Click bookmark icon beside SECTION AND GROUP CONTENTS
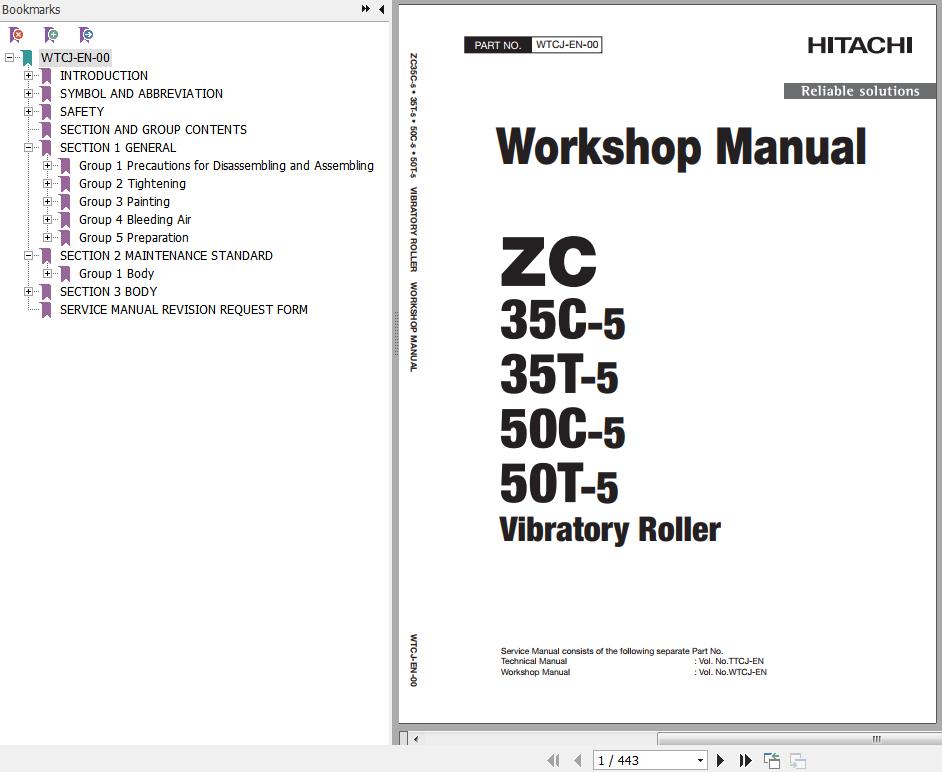This screenshot has height=772, width=942. pos(46,130)
